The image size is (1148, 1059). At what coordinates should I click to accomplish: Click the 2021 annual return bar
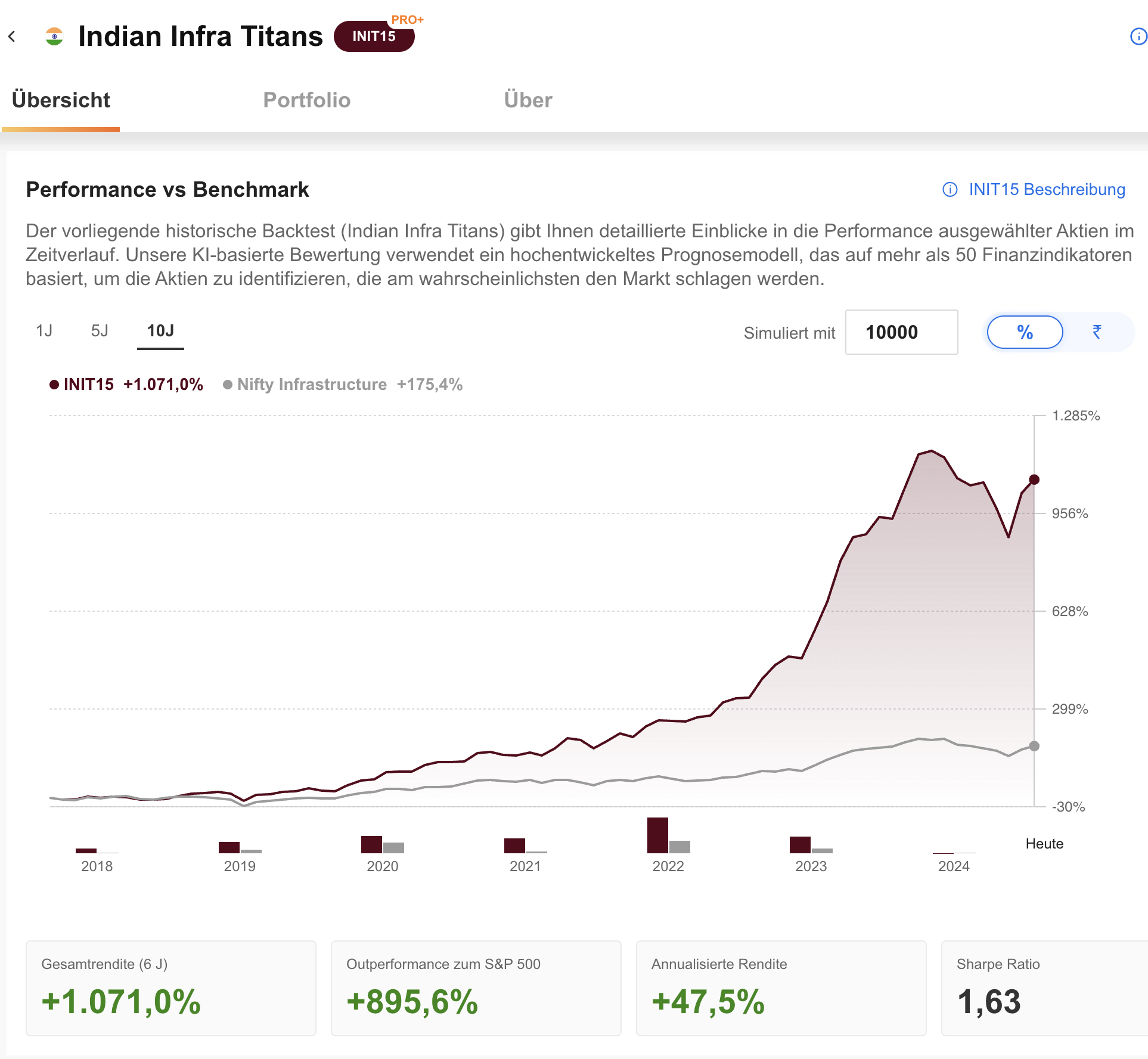514,846
